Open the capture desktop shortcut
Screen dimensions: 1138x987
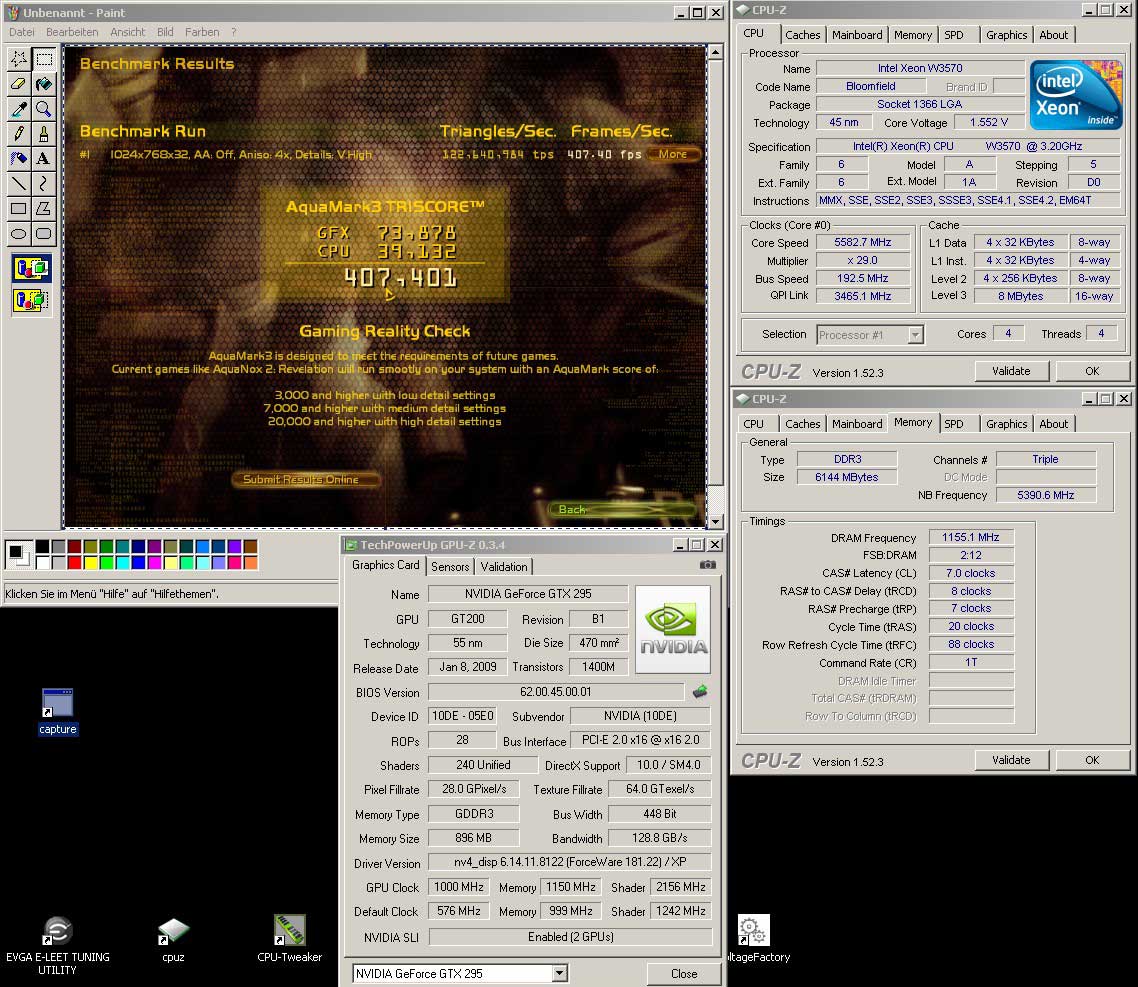(x=57, y=711)
